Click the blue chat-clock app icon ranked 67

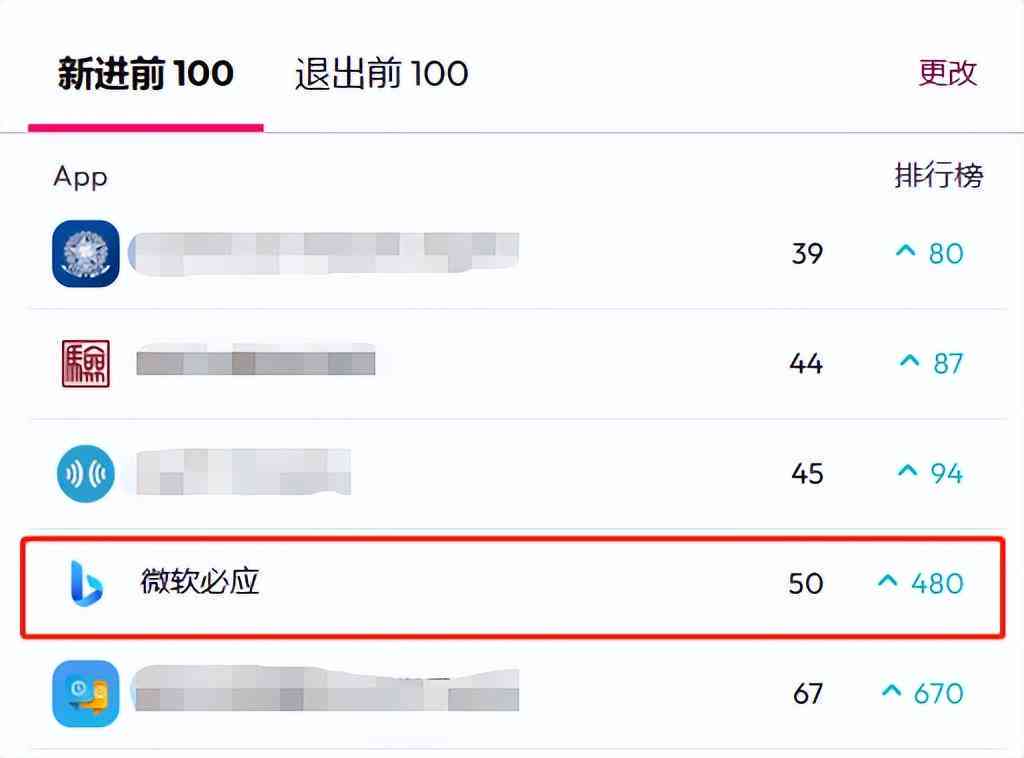[86, 693]
